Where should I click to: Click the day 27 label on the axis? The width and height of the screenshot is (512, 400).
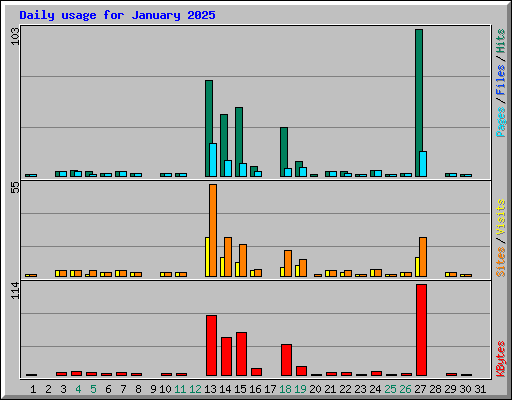(x=420, y=389)
